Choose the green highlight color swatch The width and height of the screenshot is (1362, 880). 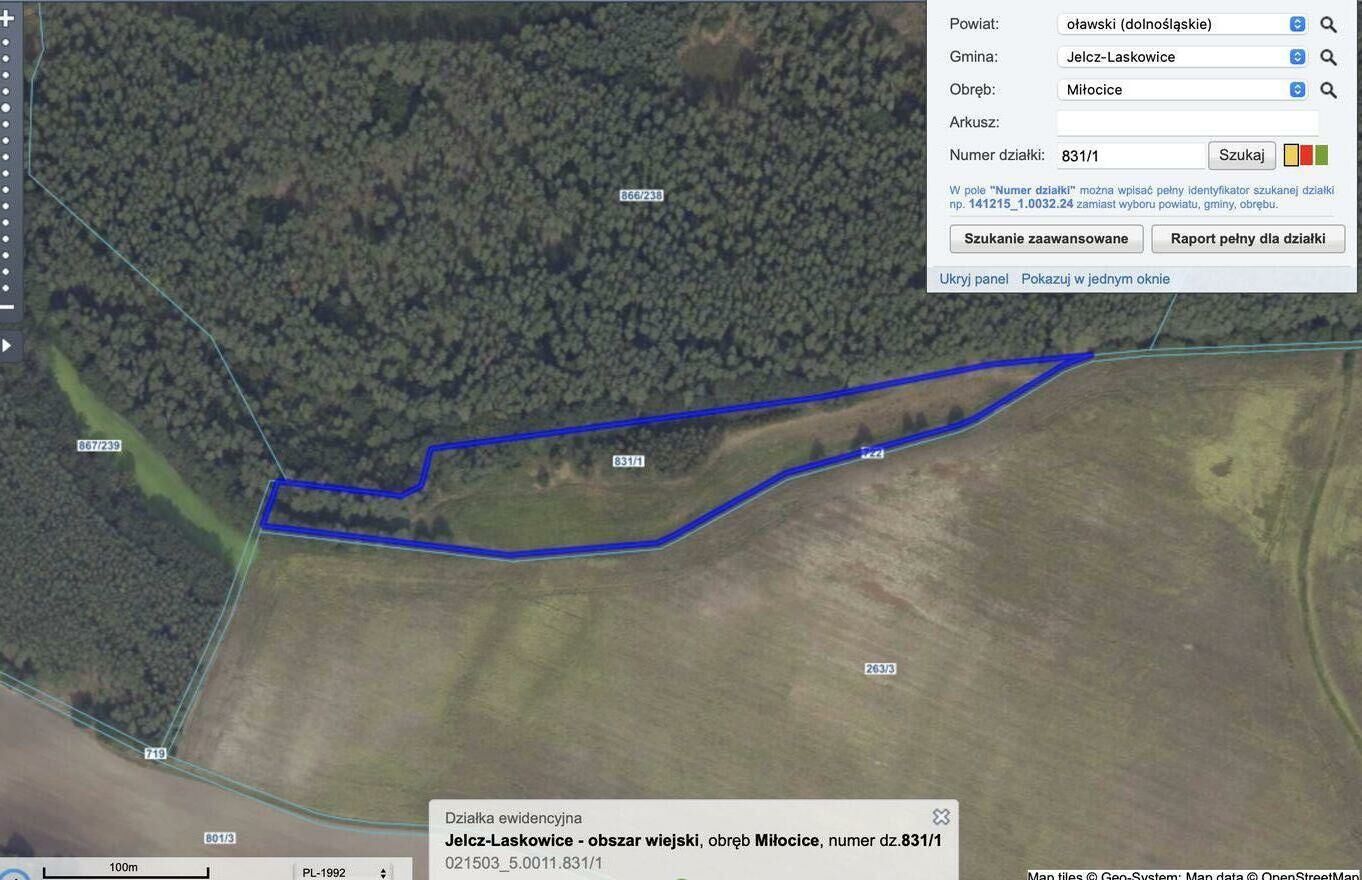[1321, 155]
